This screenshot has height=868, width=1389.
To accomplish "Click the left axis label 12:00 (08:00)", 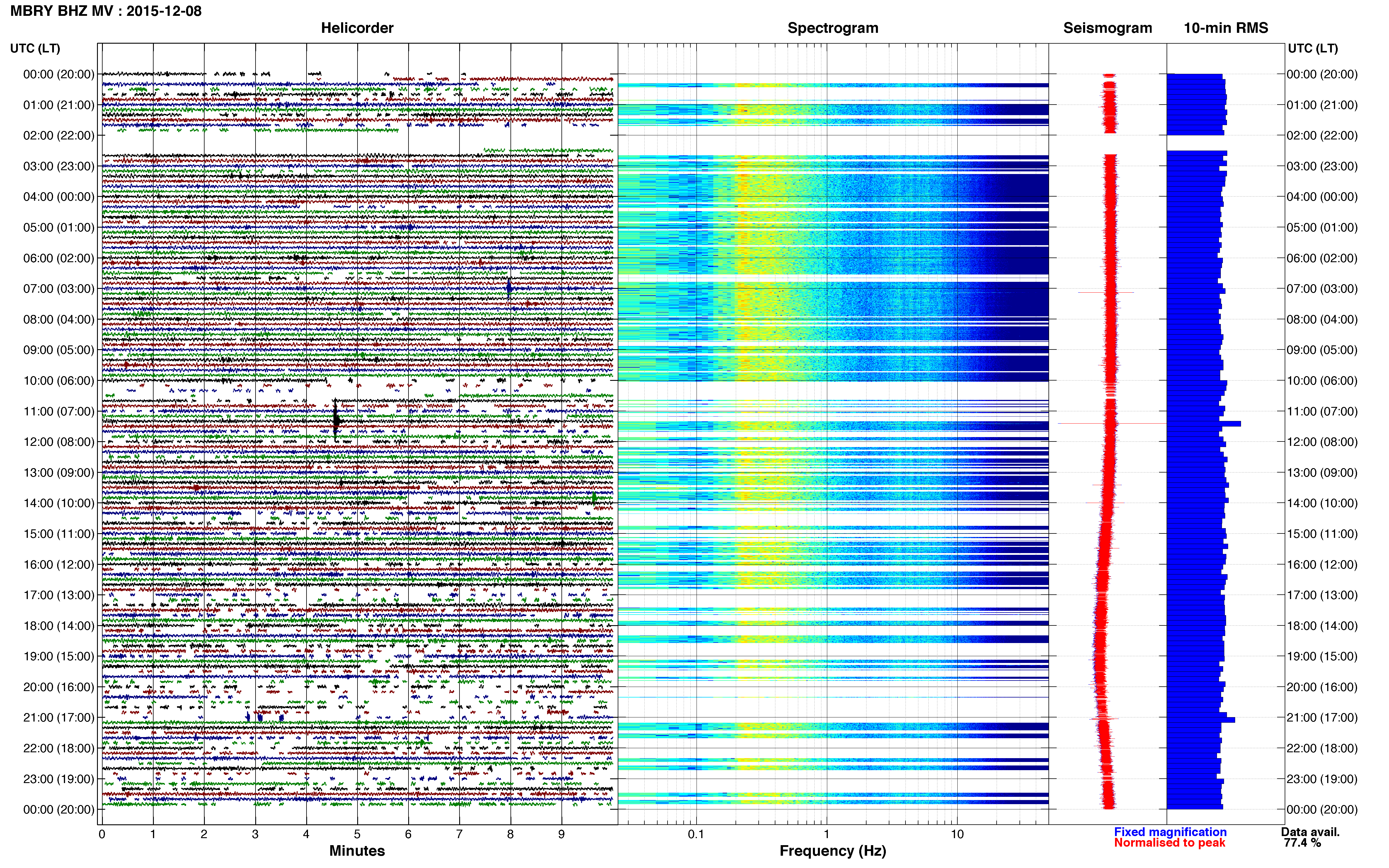I will [x=59, y=442].
